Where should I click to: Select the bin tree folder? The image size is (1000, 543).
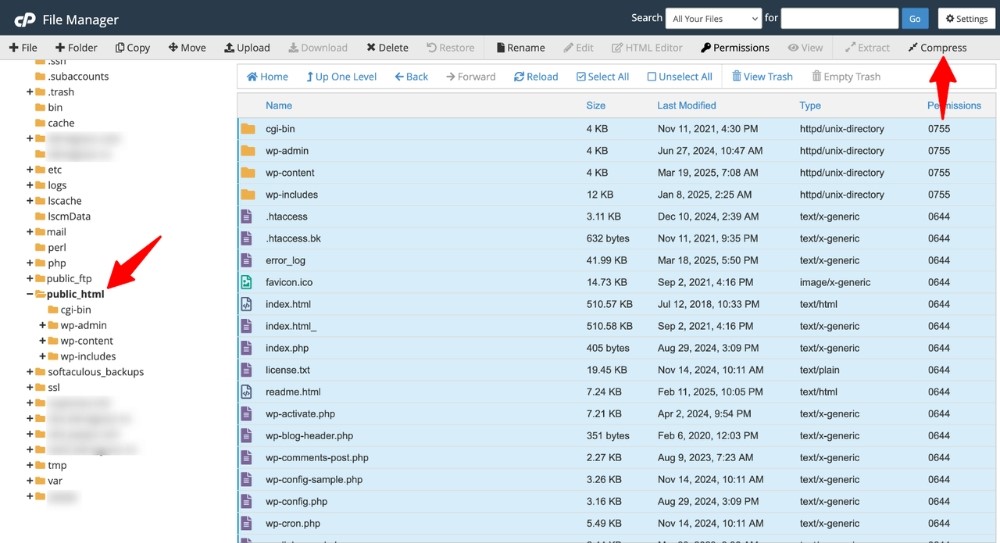pos(55,107)
